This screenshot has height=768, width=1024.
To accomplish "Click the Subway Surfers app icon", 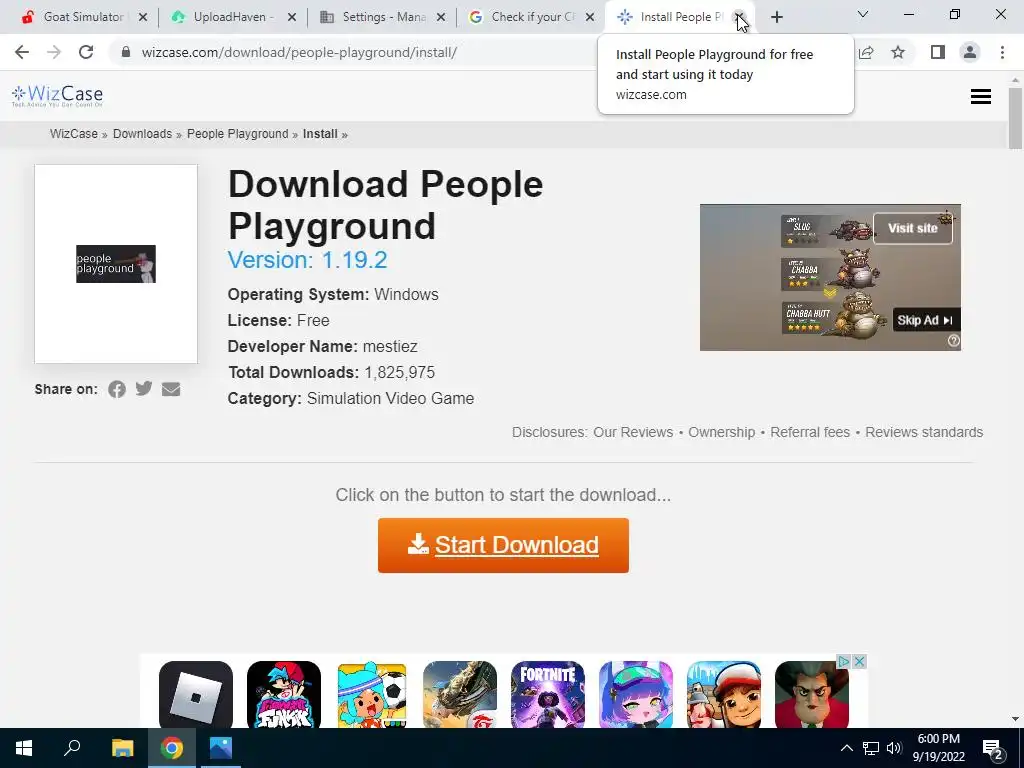I will coord(724,695).
